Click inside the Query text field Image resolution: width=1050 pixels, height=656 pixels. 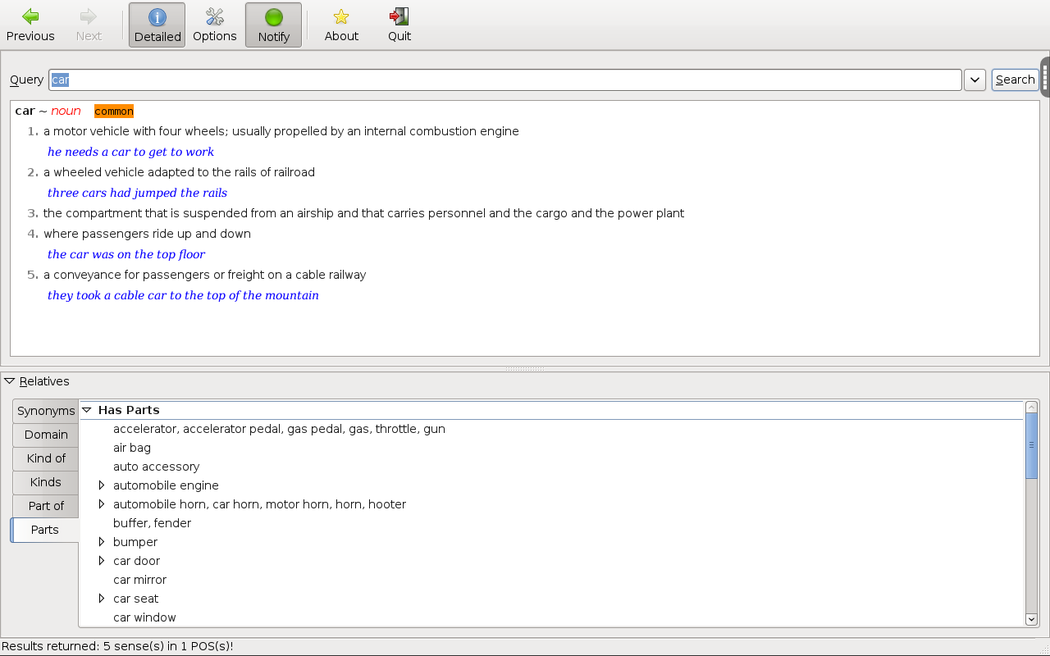point(500,80)
